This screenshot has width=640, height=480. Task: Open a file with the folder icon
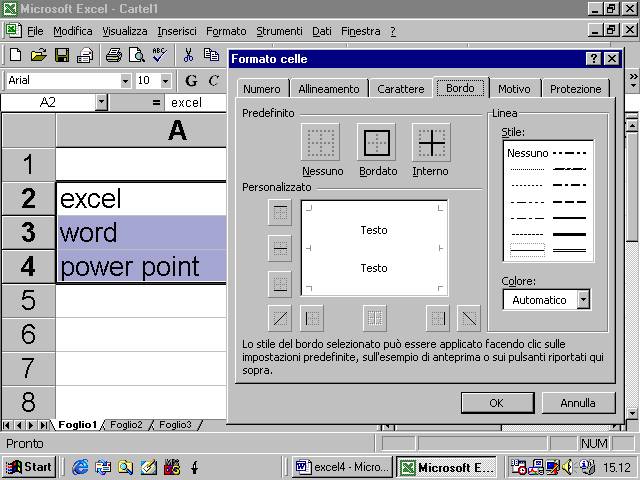click(x=38, y=55)
